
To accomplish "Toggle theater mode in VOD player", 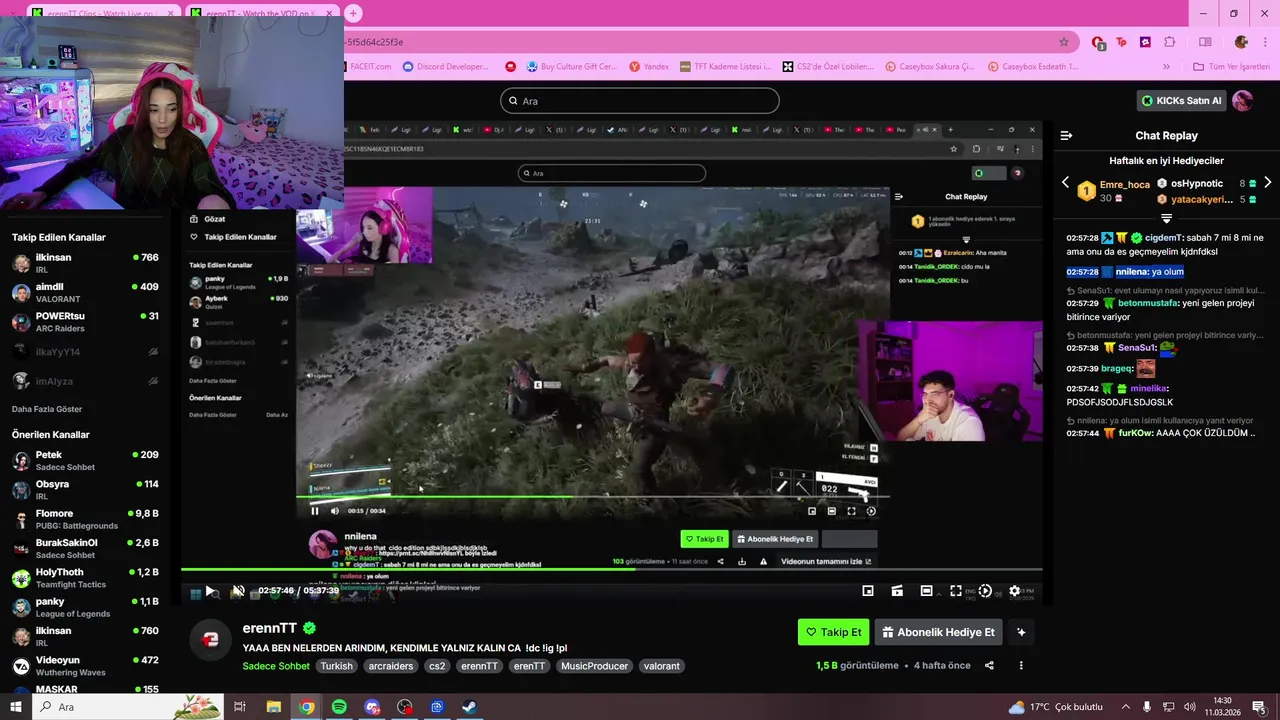I will pyautogui.click(x=926, y=591).
